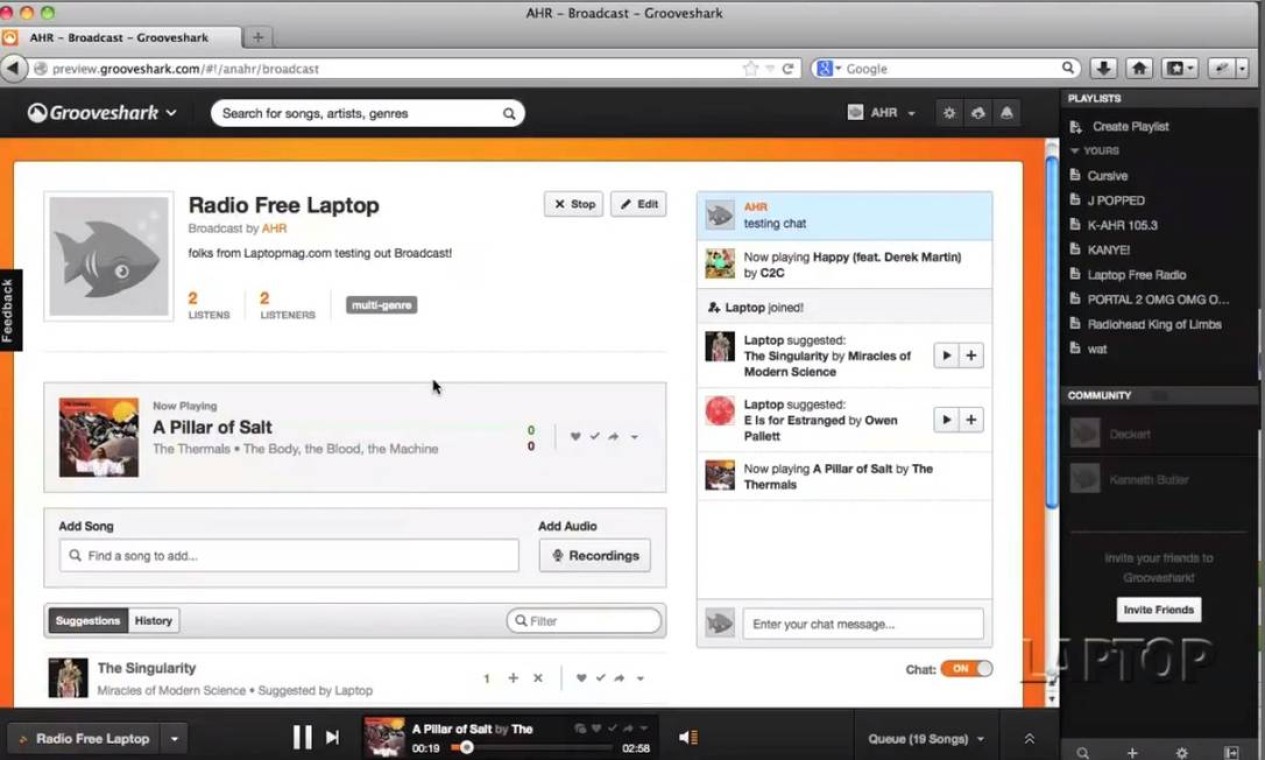Toggle the multi-genre tag

coord(381,305)
